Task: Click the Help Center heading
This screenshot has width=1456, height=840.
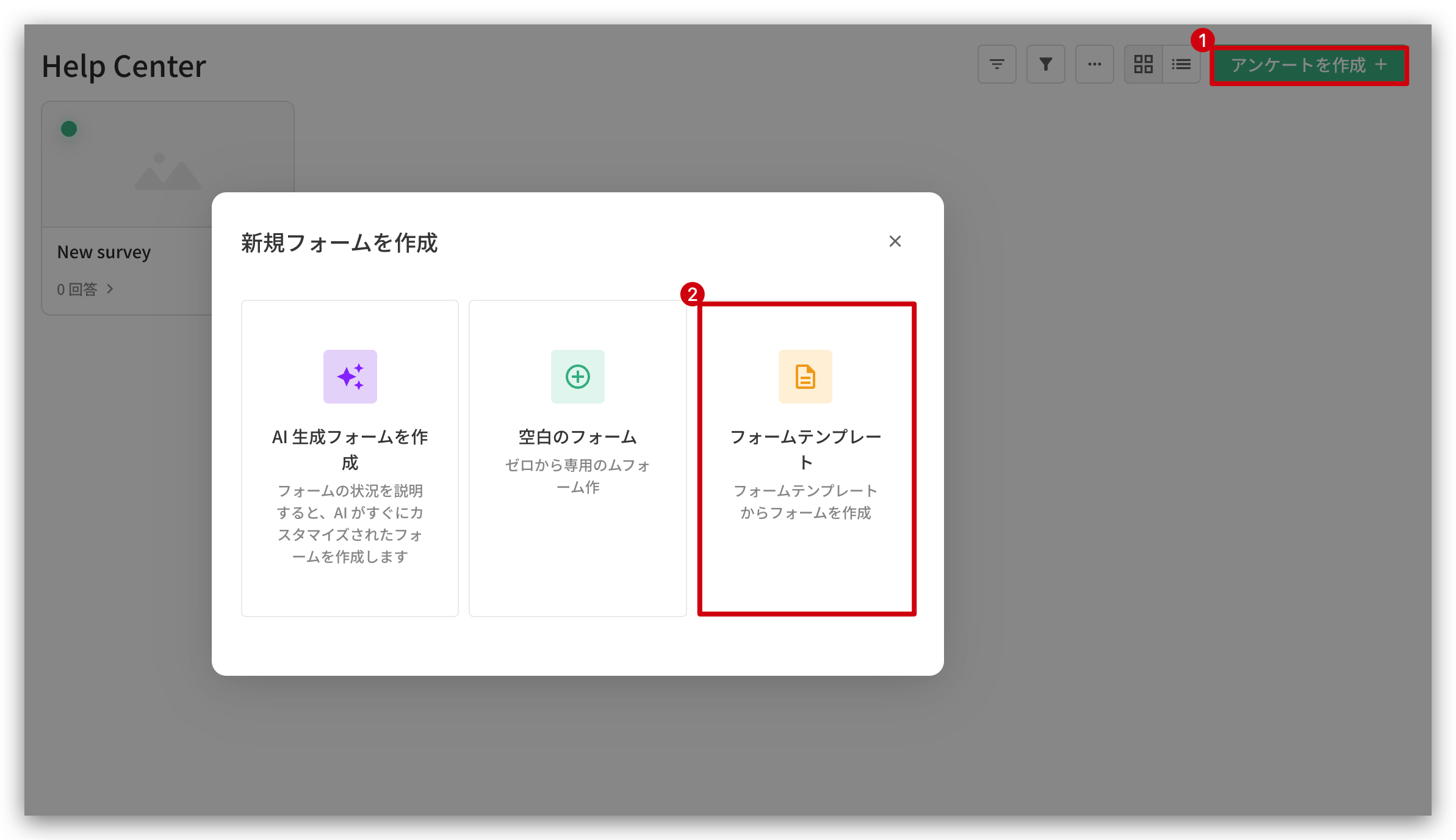Action: pos(124,66)
